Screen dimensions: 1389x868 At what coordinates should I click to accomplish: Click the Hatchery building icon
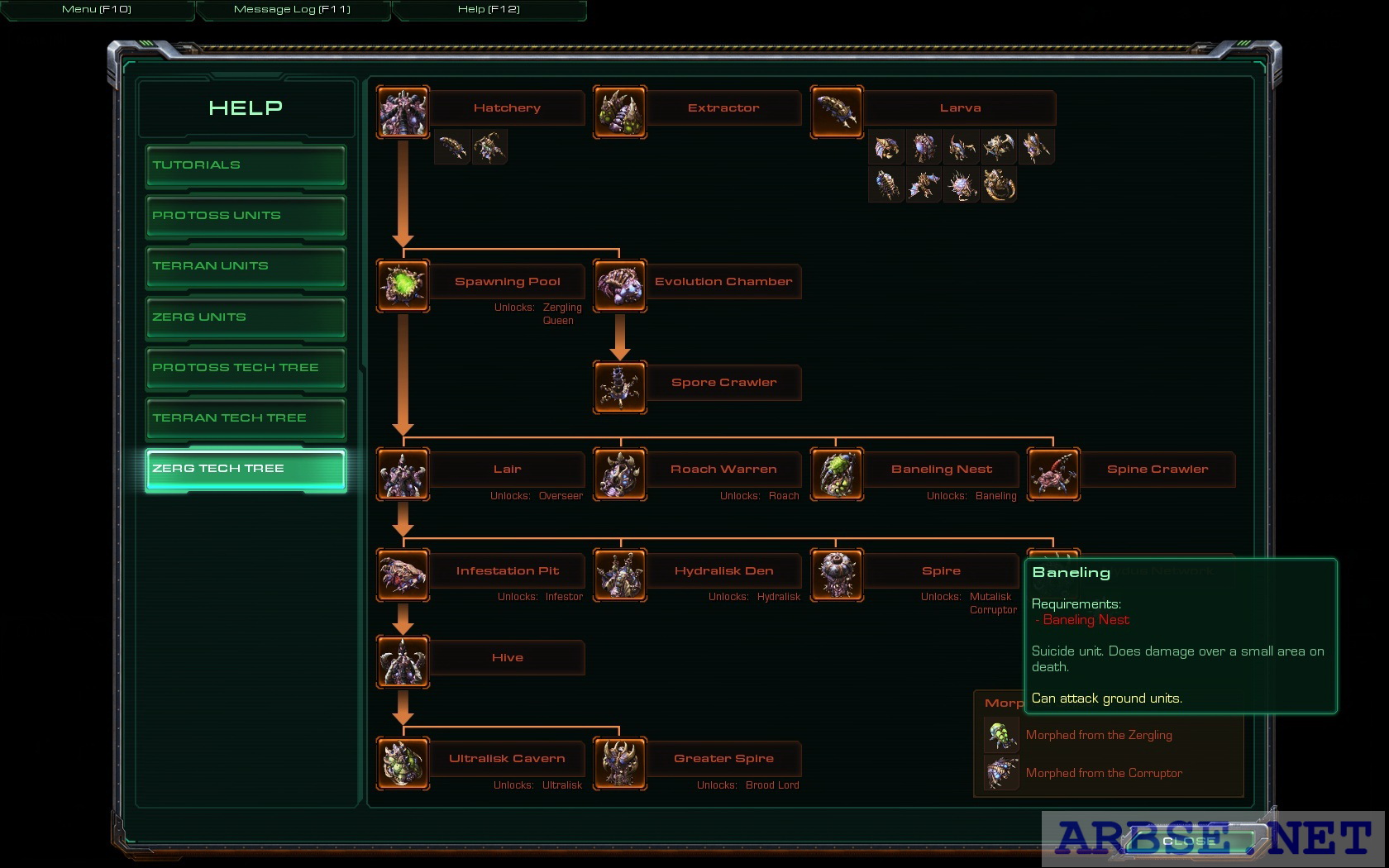[x=403, y=112]
